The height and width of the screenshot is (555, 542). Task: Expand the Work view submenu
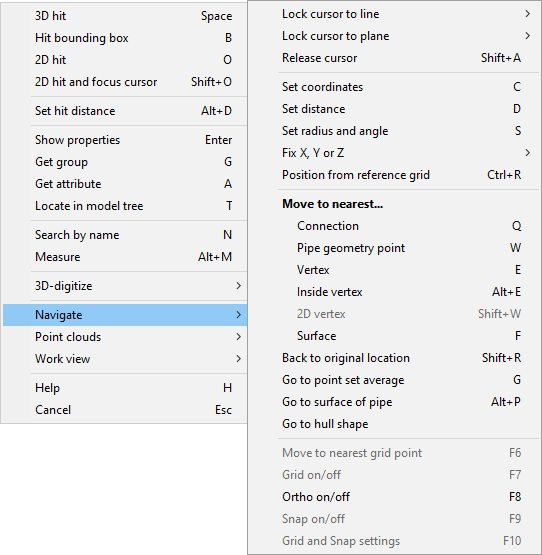point(125,359)
